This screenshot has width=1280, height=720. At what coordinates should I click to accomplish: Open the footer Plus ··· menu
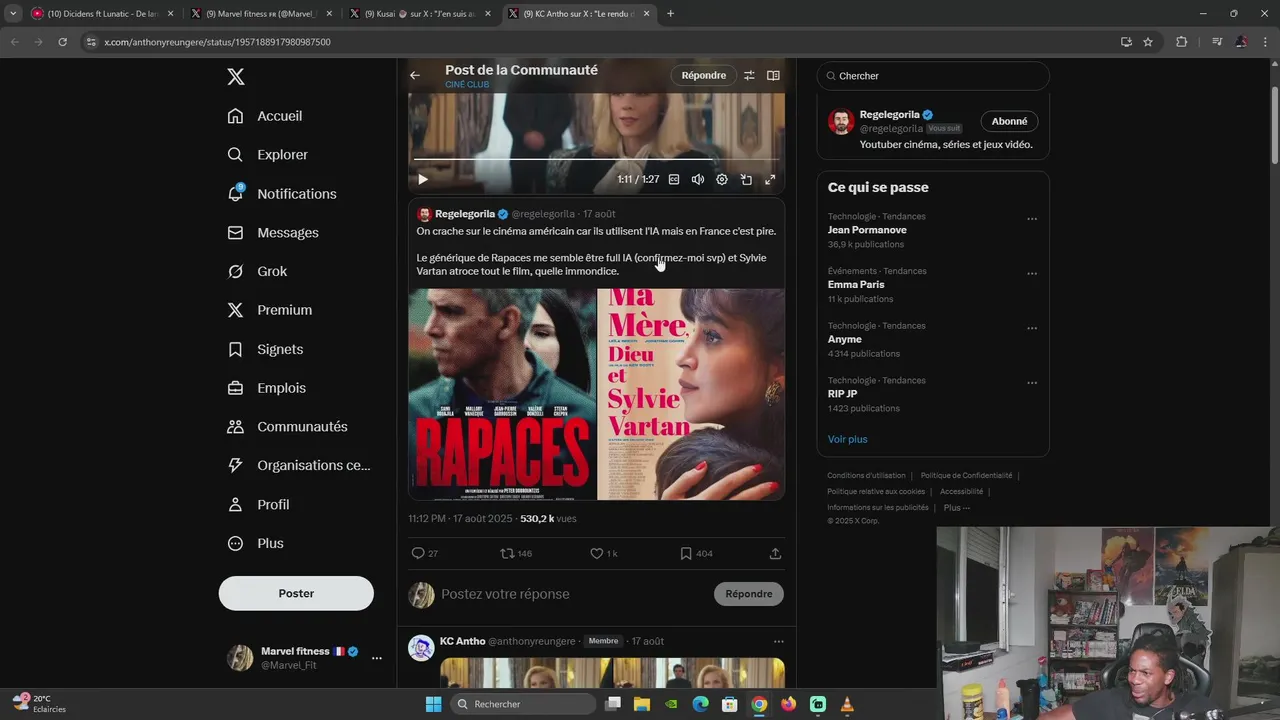pos(957,508)
